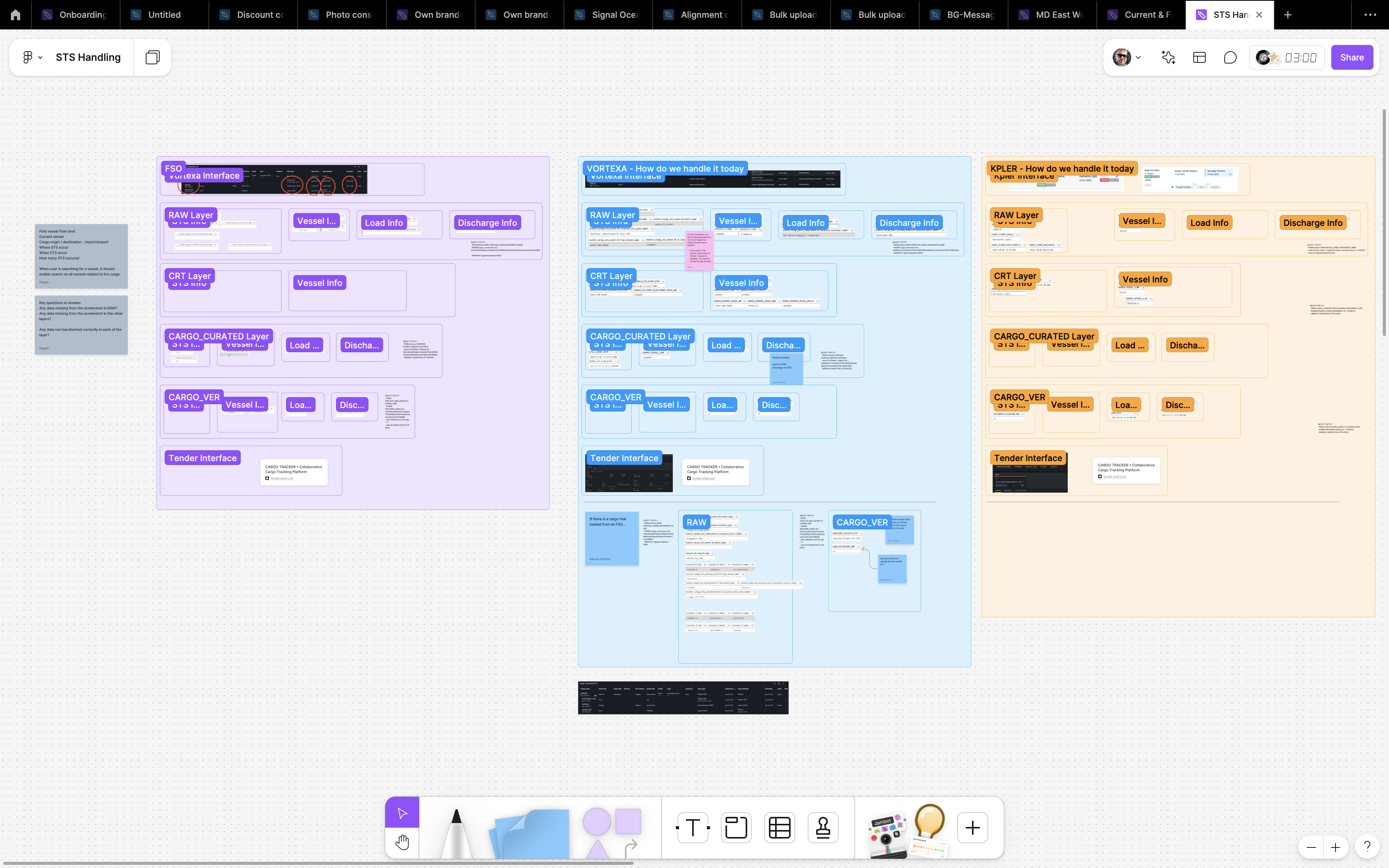Select the Move cursor tool
The height and width of the screenshot is (868, 1389).
pyautogui.click(x=402, y=813)
